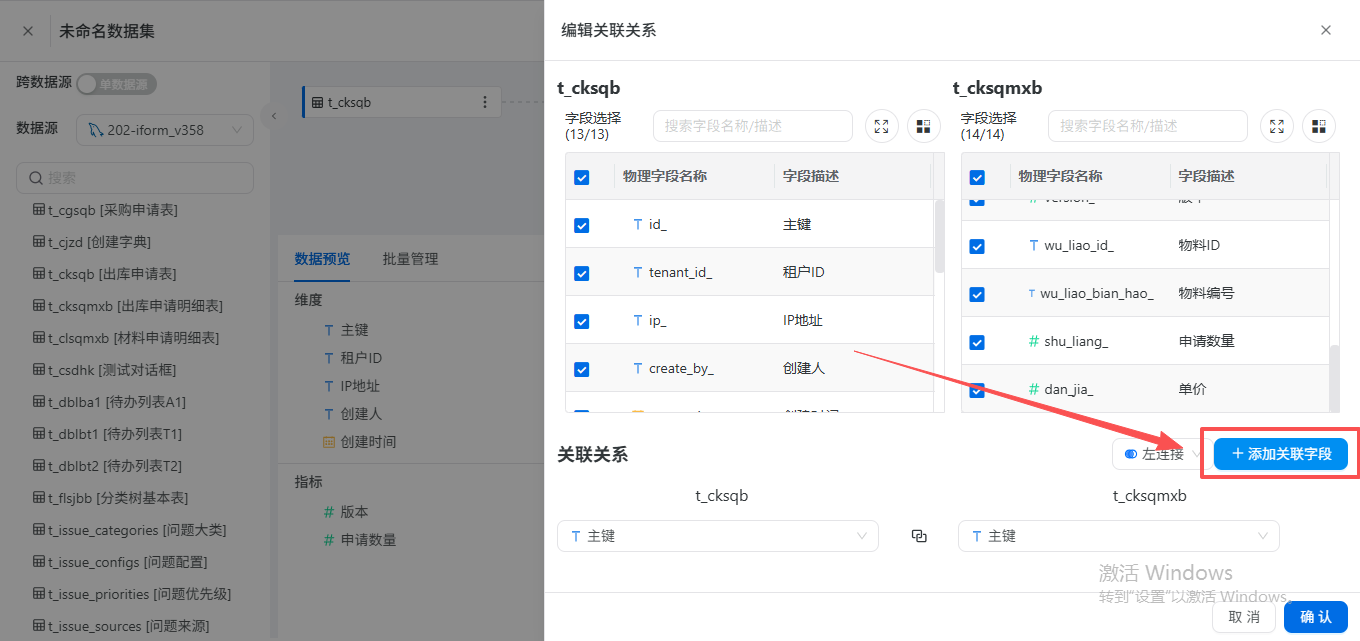The width and height of the screenshot is (1360, 641).
Task: Open the 202-iform_v358 data source dropdown
Action: pos(165,130)
